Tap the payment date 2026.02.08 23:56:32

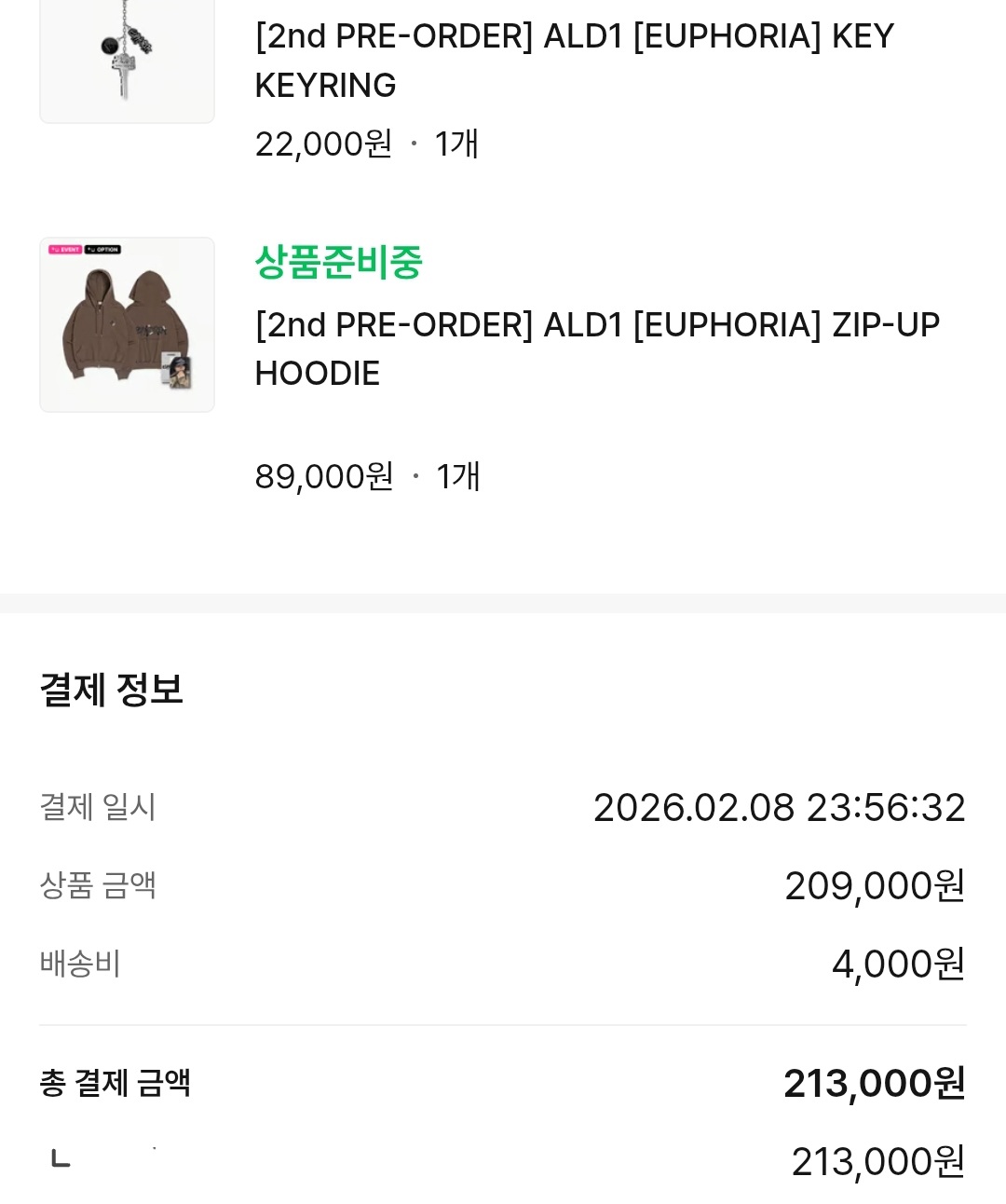point(779,808)
